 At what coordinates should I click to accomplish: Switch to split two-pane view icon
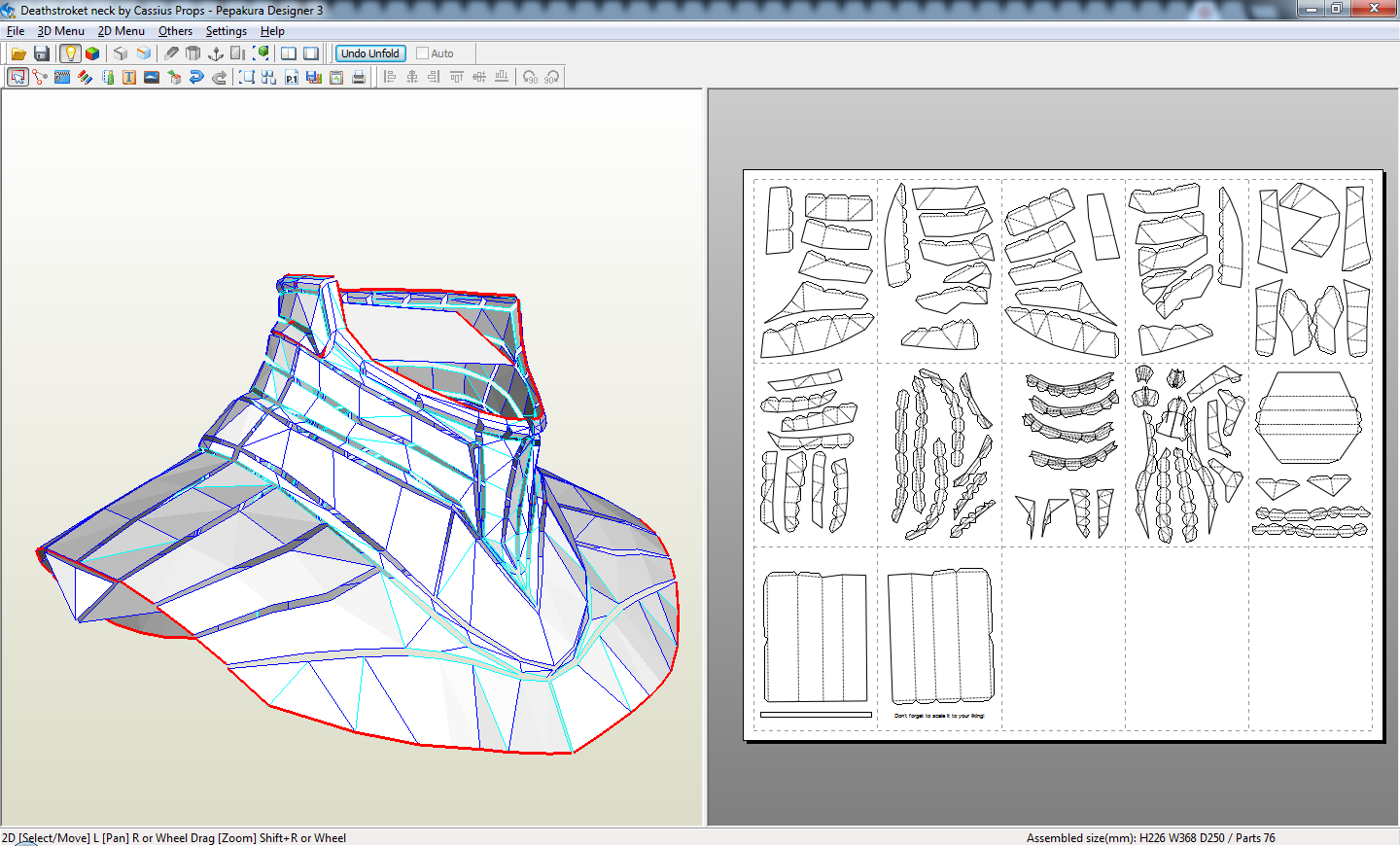click(289, 53)
